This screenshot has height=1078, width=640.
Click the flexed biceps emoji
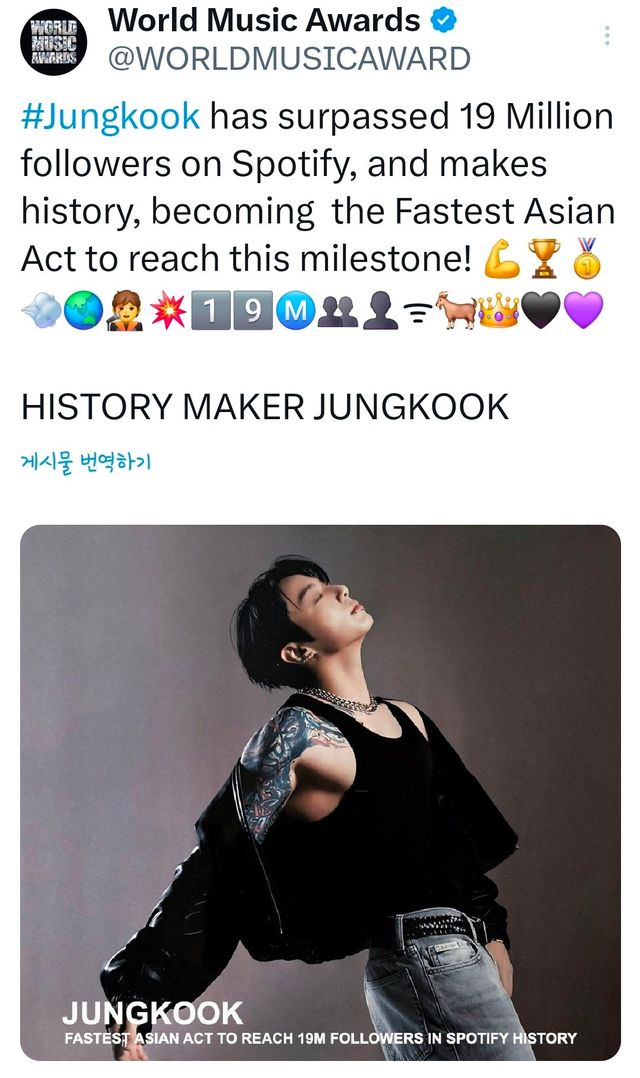501,259
